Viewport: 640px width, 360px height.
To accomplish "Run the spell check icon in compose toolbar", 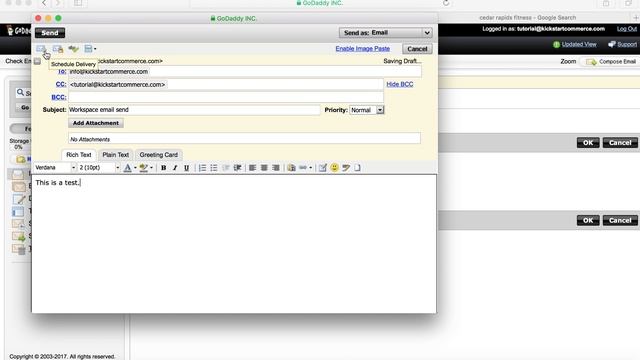I will (x=73, y=49).
